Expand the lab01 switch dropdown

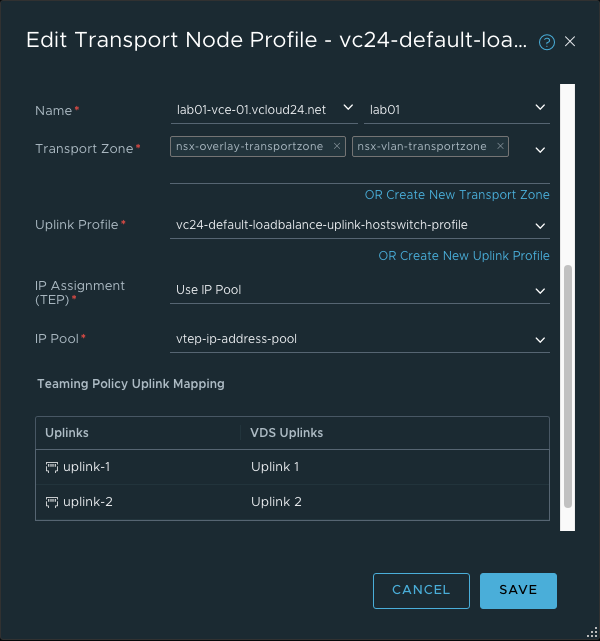540,108
